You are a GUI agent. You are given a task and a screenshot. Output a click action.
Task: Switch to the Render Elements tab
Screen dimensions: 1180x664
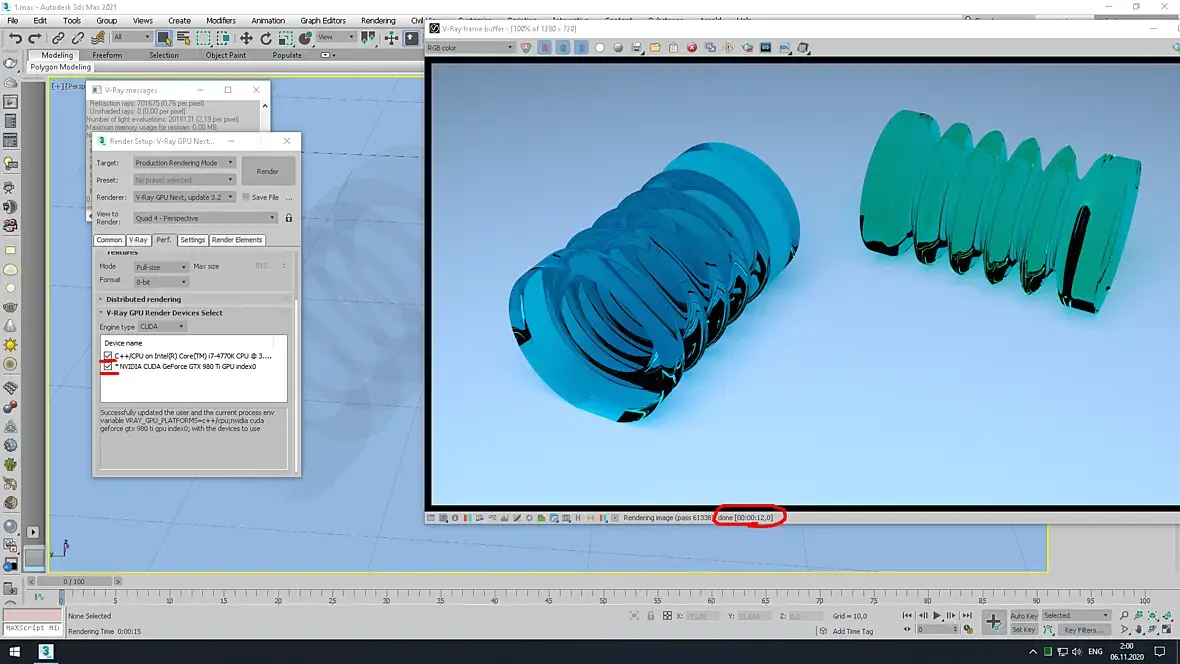[x=237, y=240]
